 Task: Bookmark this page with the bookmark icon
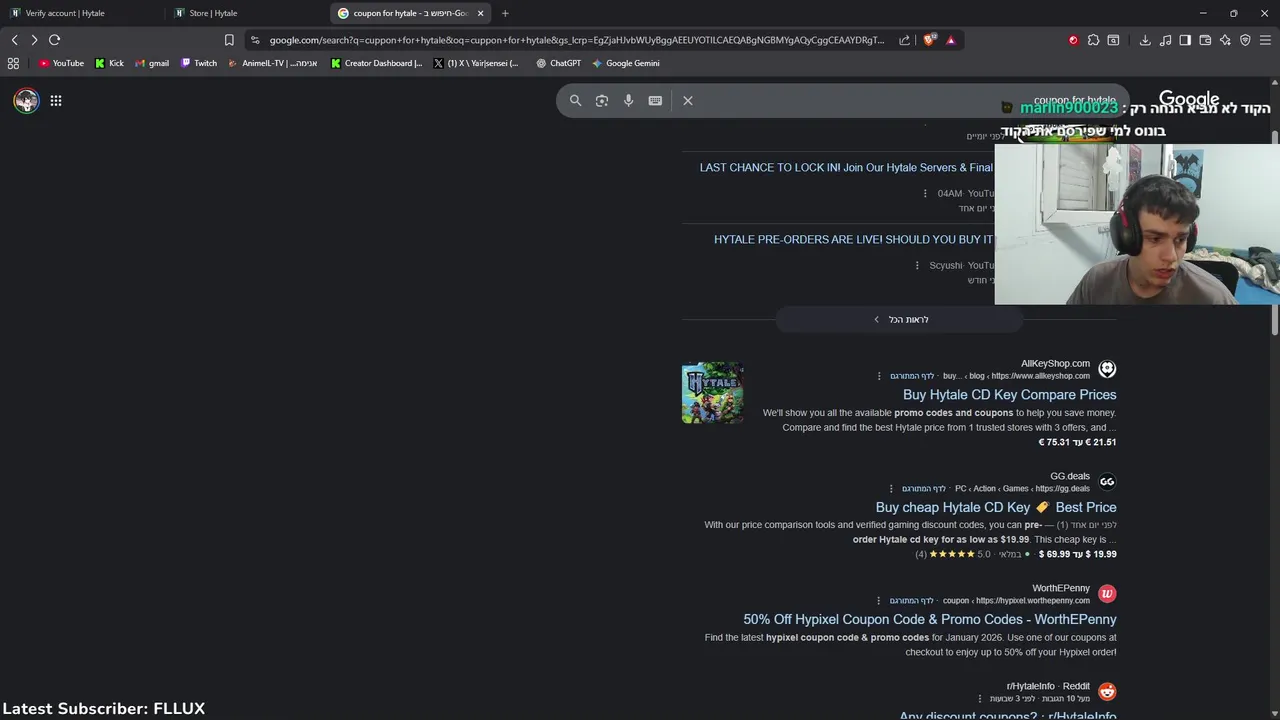tap(229, 40)
